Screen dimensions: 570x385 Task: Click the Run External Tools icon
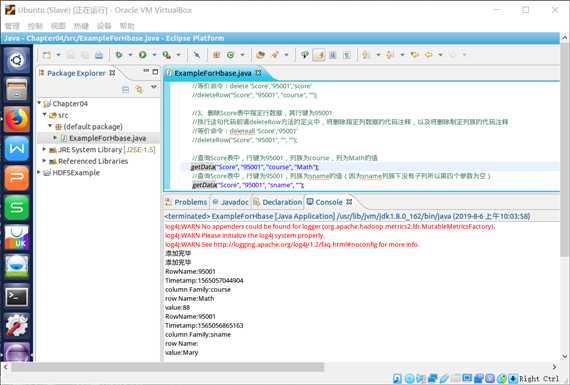pos(166,55)
